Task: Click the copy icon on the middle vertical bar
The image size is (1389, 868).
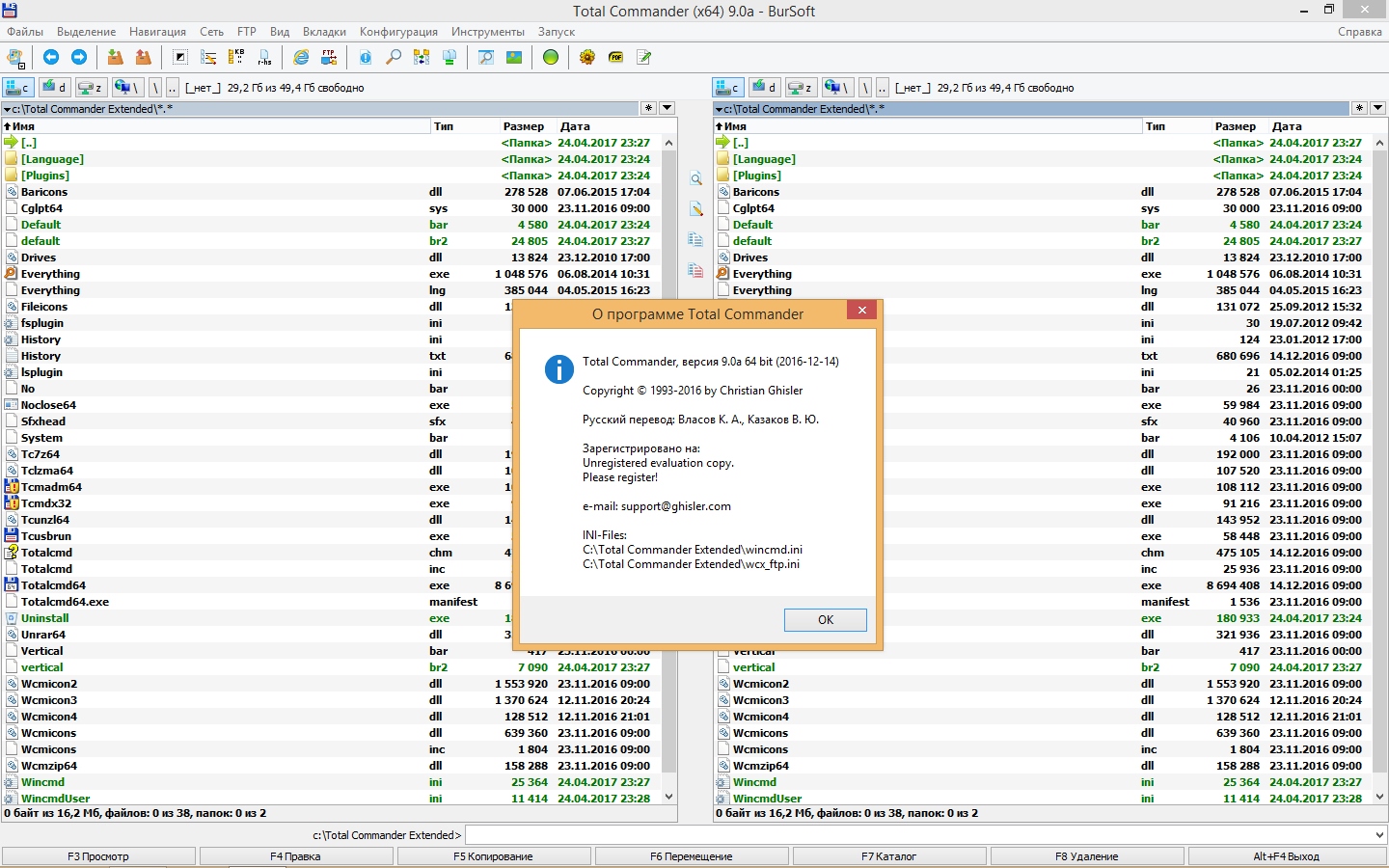Action: pyautogui.click(x=695, y=239)
